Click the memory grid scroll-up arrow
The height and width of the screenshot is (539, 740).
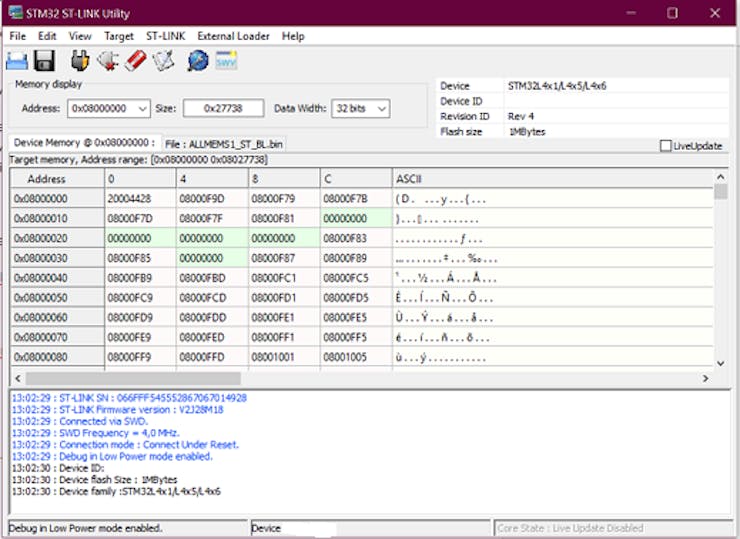pos(720,177)
